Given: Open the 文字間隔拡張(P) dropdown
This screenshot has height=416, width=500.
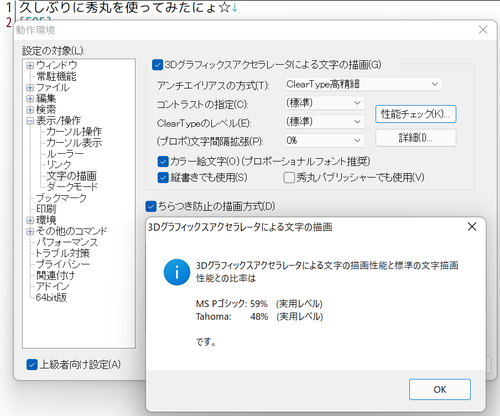Looking at the screenshot, I should pyautogui.click(x=325, y=141).
